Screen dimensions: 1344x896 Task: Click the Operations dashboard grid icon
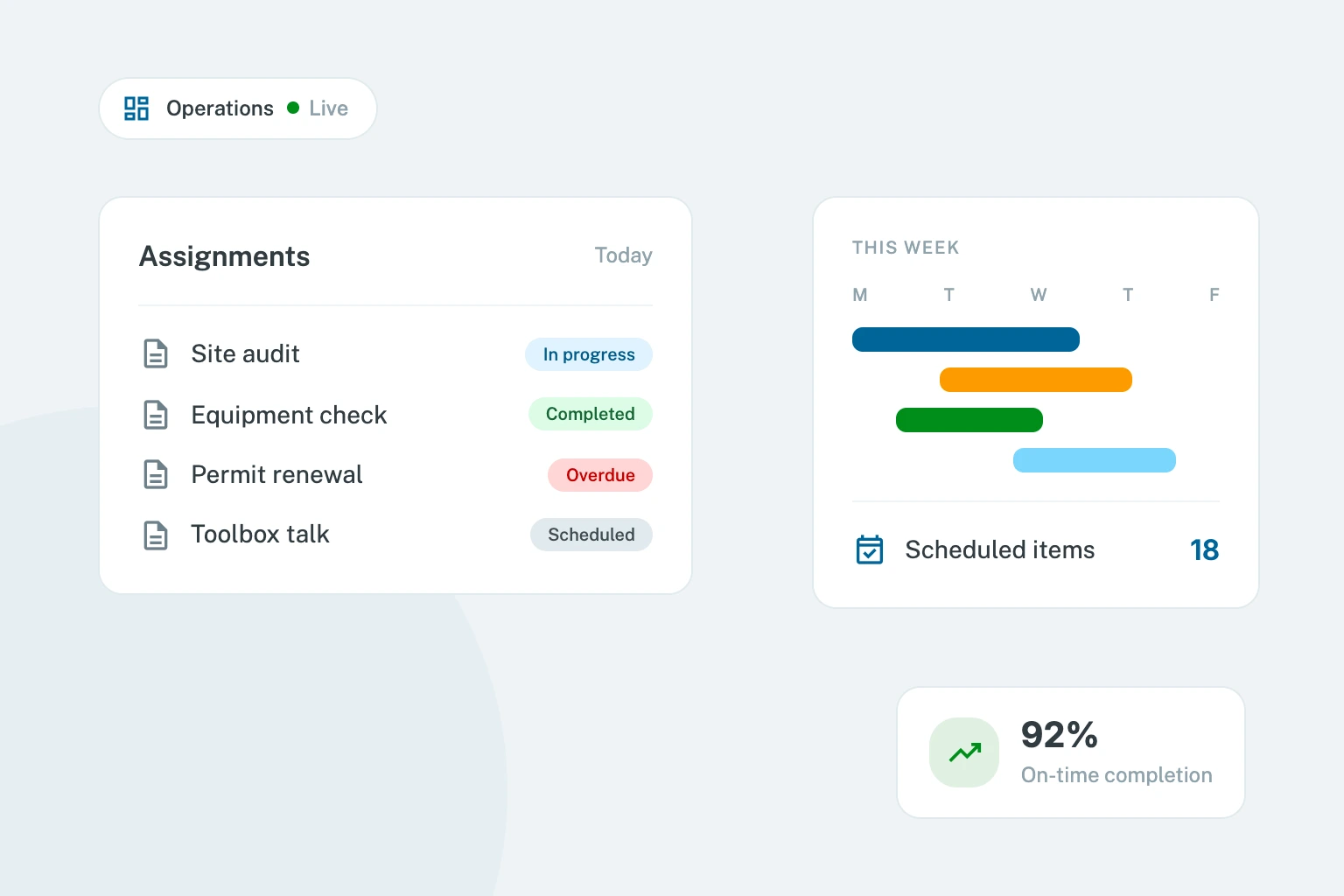point(136,108)
